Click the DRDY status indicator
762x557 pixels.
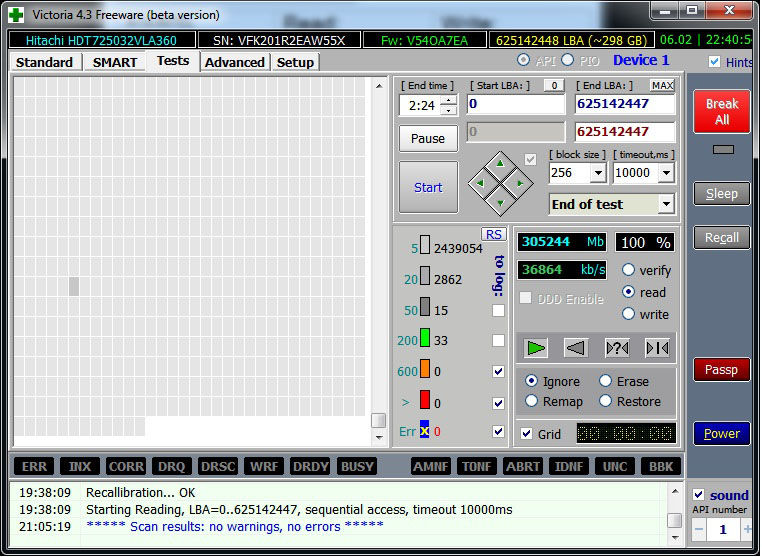tap(311, 467)
